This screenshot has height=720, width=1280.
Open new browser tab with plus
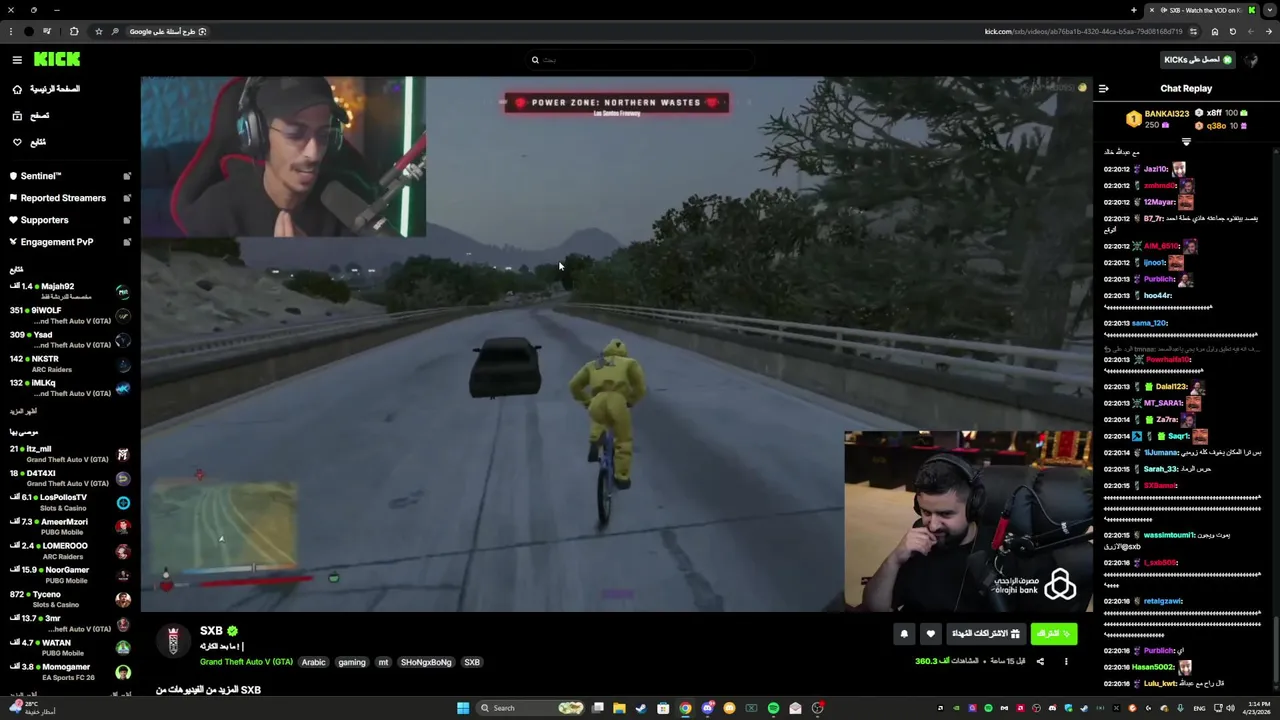1134,10
